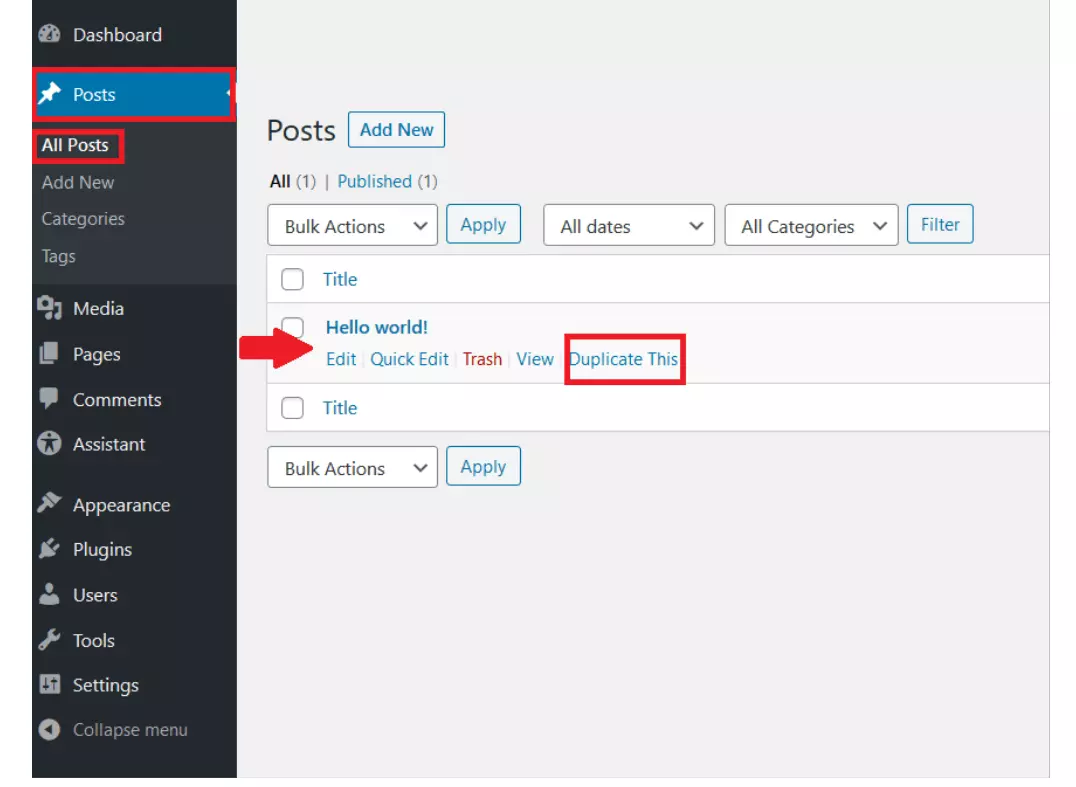Tick the select-all checkbox in the footer row
The height and width of the screenshot is (787, 1076).
click(x=292, y=408)
